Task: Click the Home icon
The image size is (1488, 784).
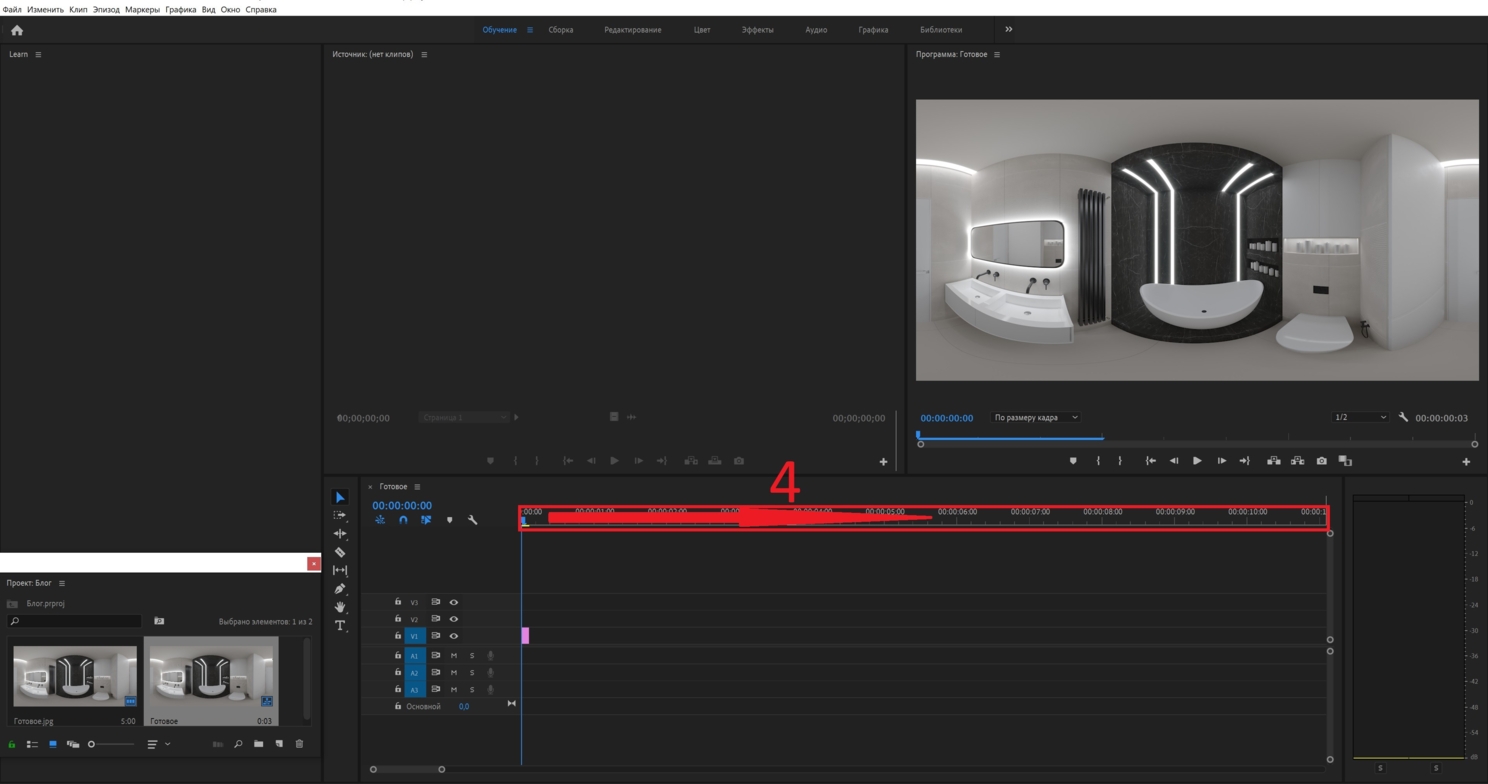Action: [x=17, y=30]
